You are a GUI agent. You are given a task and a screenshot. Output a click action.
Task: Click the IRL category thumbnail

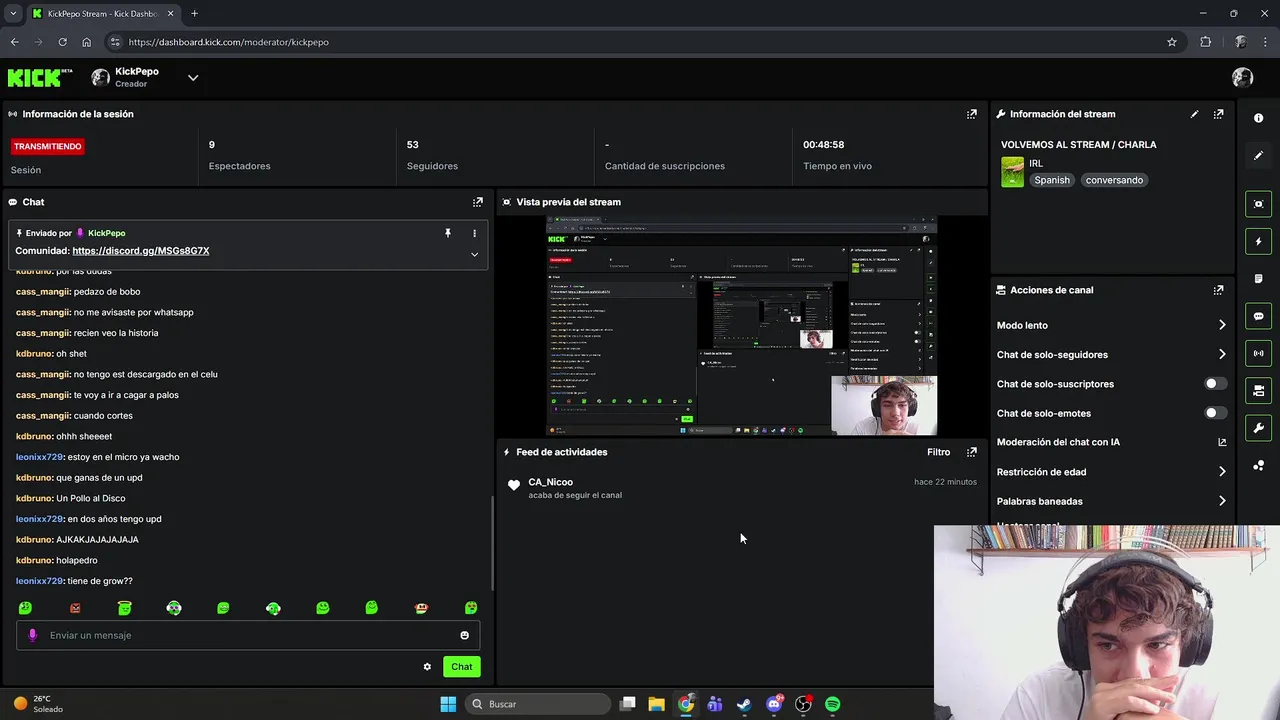(x=1012, y=172)
